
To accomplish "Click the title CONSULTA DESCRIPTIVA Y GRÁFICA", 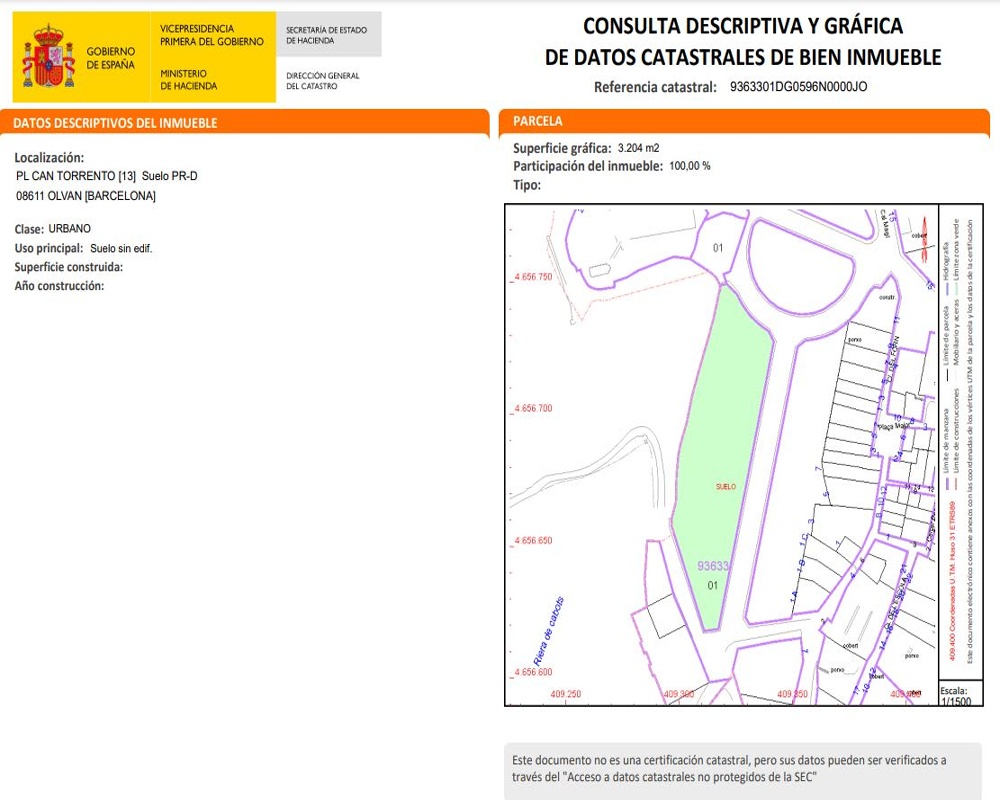I will pyautogui.click(x=743, y=26).
